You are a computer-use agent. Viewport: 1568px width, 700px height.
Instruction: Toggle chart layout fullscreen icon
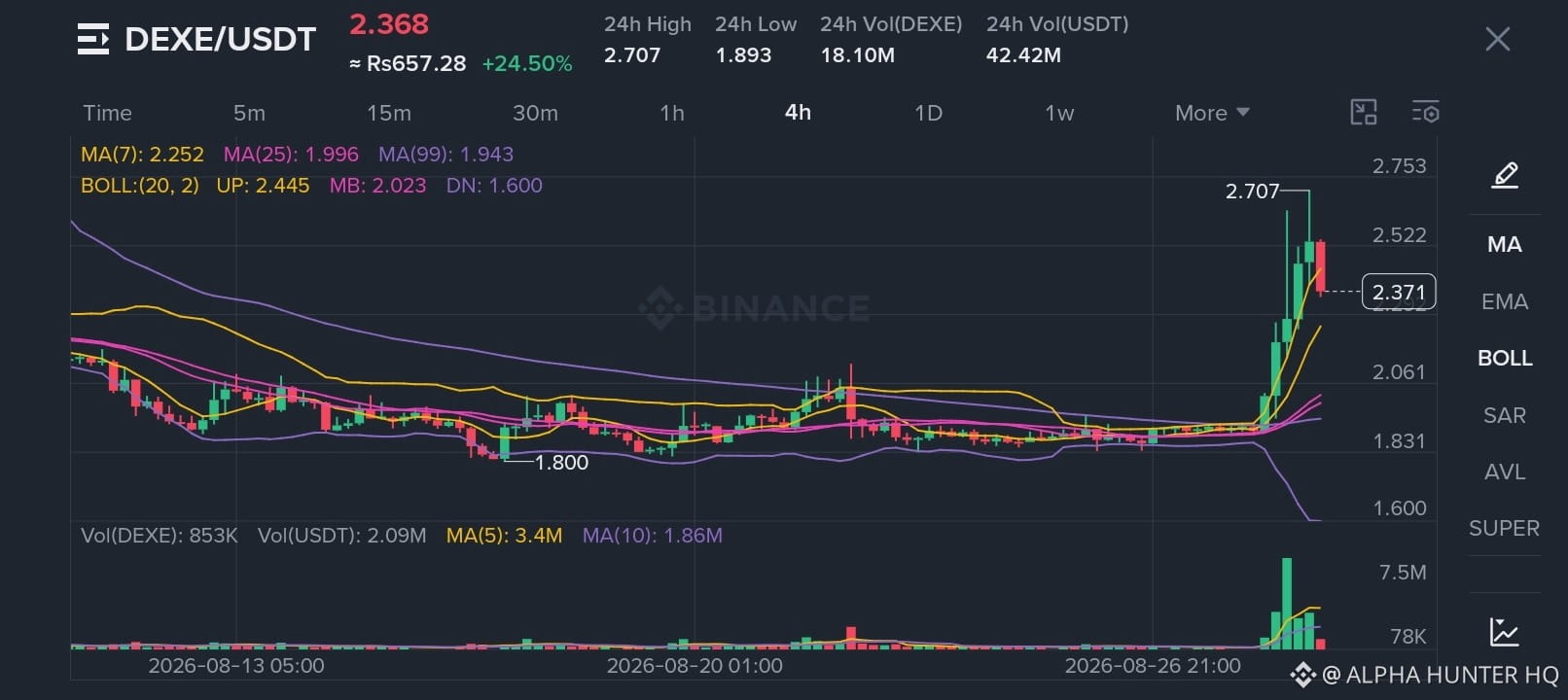tap(1364, 112)
